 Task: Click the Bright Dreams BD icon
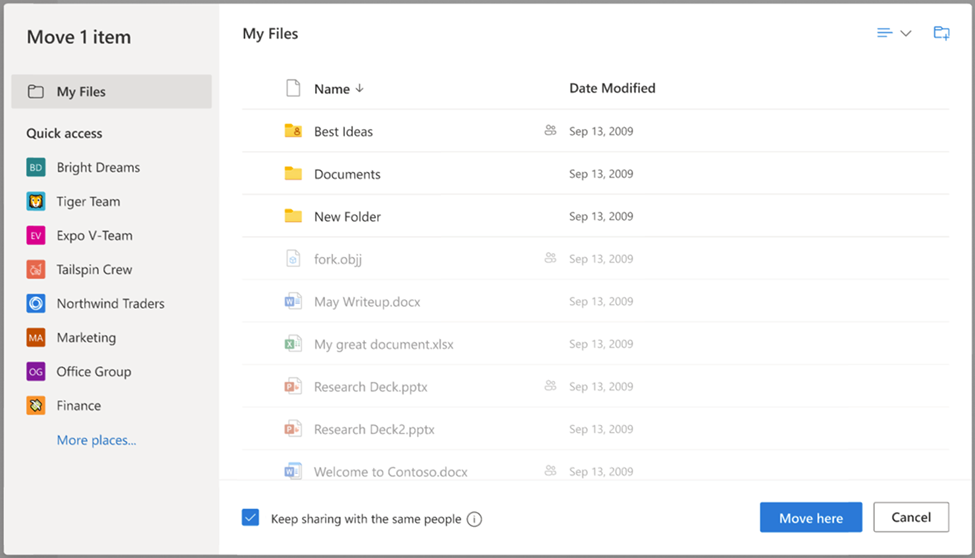36,168
